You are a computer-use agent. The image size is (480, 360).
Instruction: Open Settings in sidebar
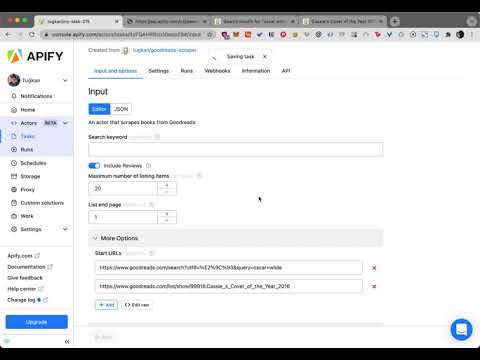[26, 229]
